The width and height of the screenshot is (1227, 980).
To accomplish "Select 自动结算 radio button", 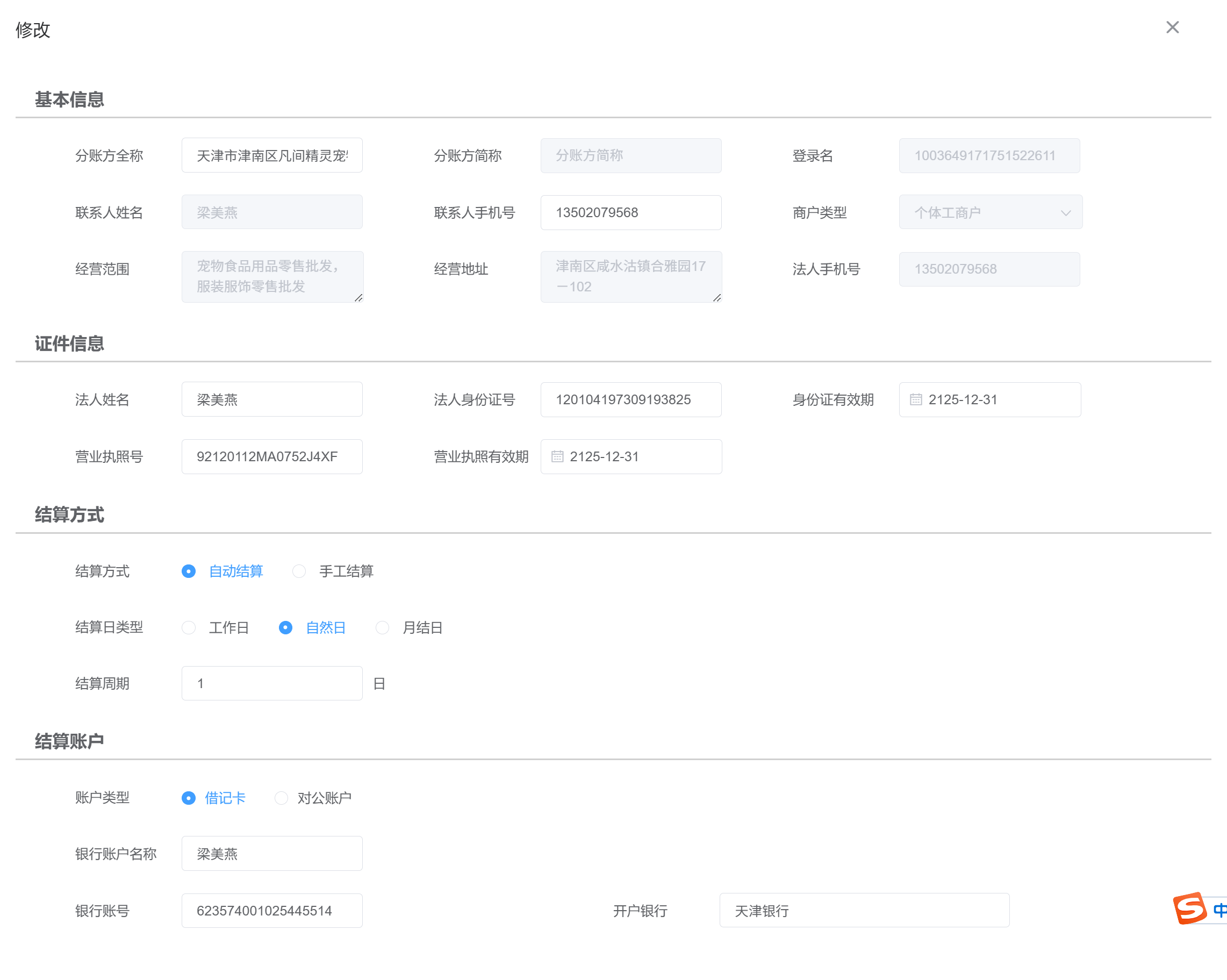I will (x=189, y=571).
